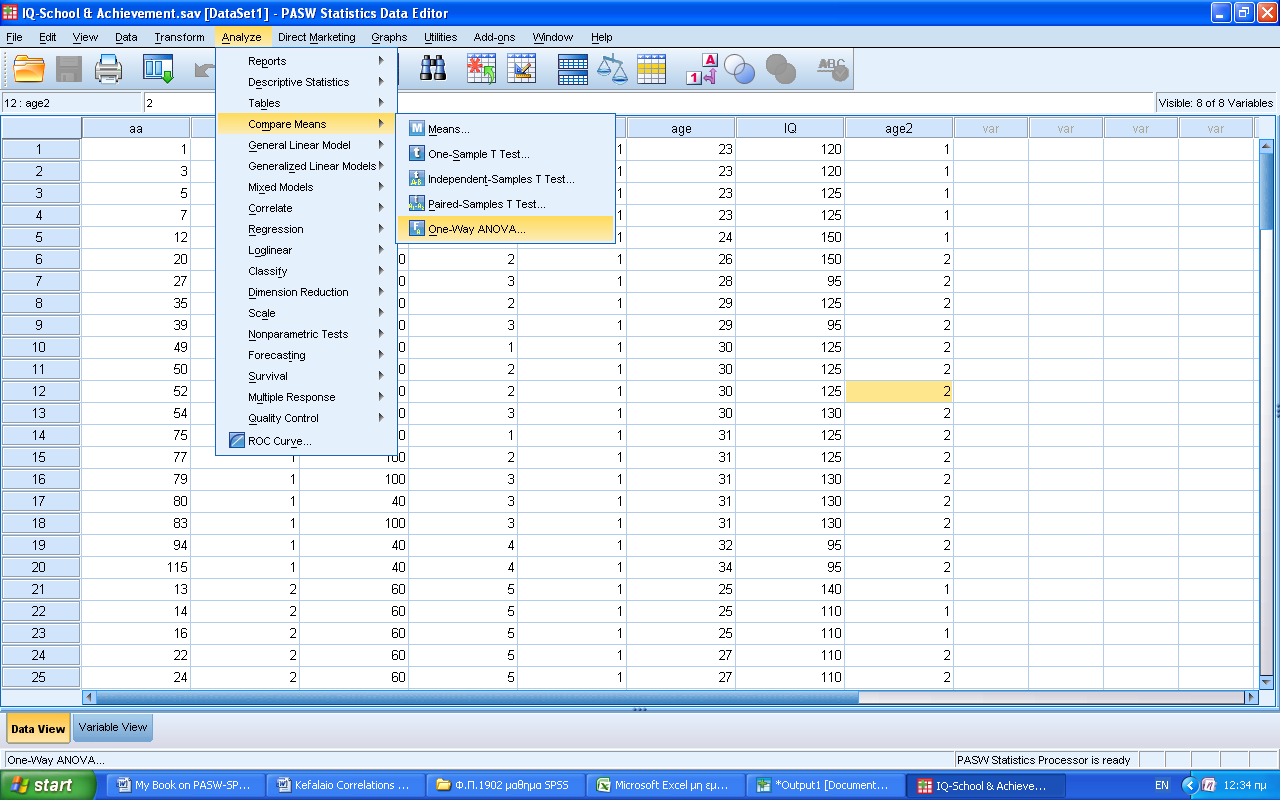
Task: Open My Book on PASW-SPSS taskbar item
Action: (x=186, y=785)
